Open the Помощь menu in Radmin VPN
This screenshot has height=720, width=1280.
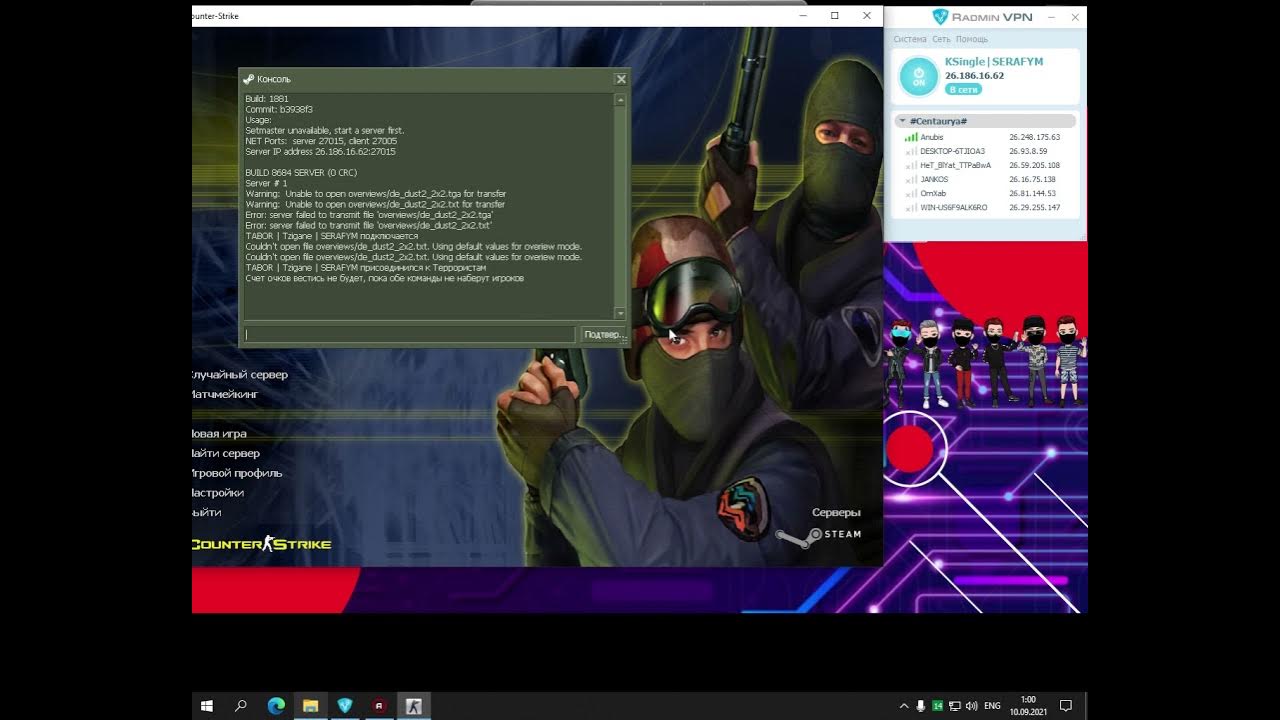[x=972, y=39]
